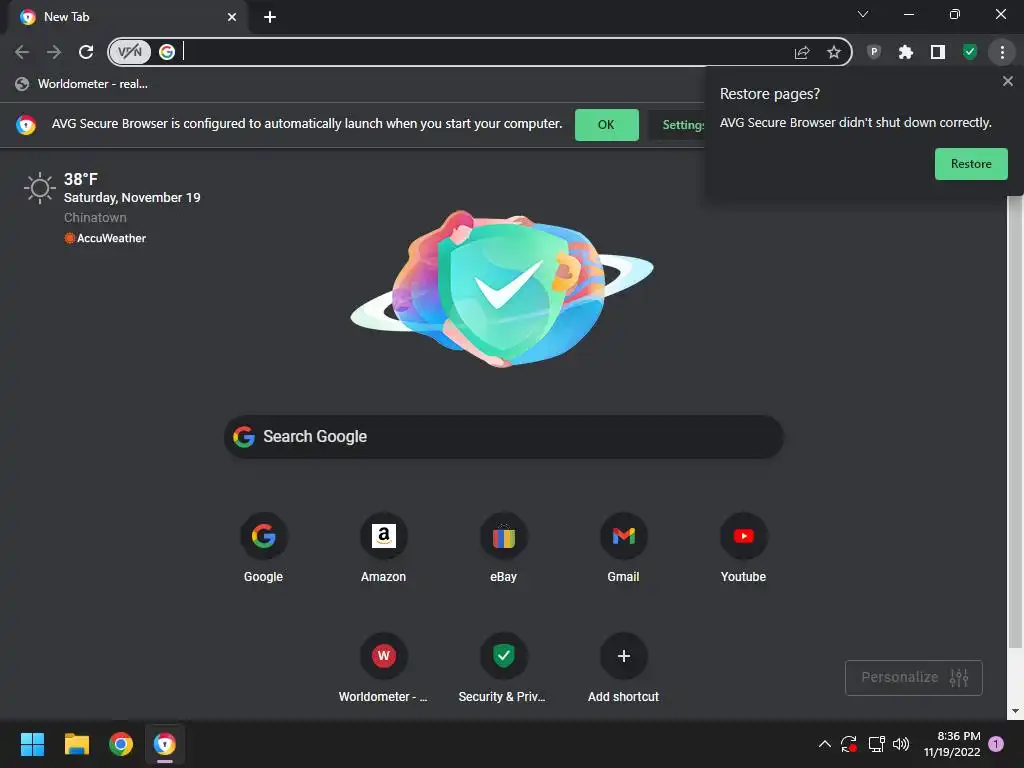
Task: Click the page vertical scrollbar
Action: (x=1014, y=418)
